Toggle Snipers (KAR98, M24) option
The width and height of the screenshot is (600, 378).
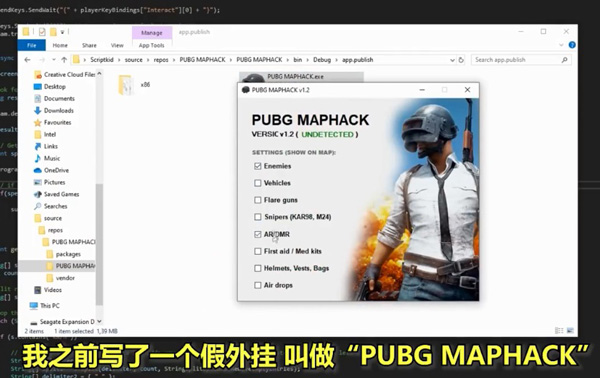point(258,217)
